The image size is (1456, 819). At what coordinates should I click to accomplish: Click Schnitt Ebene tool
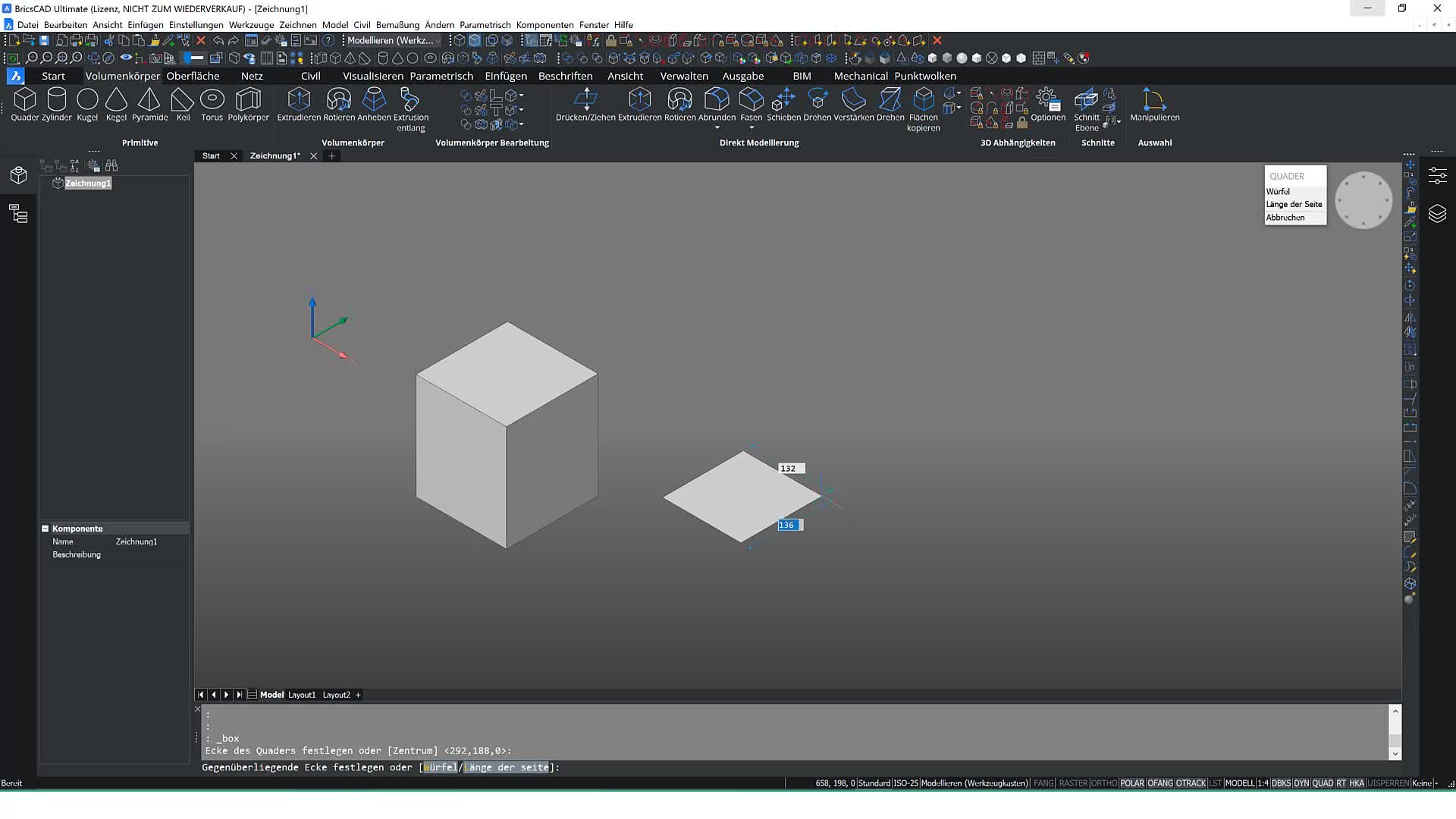pos(1086,110)
